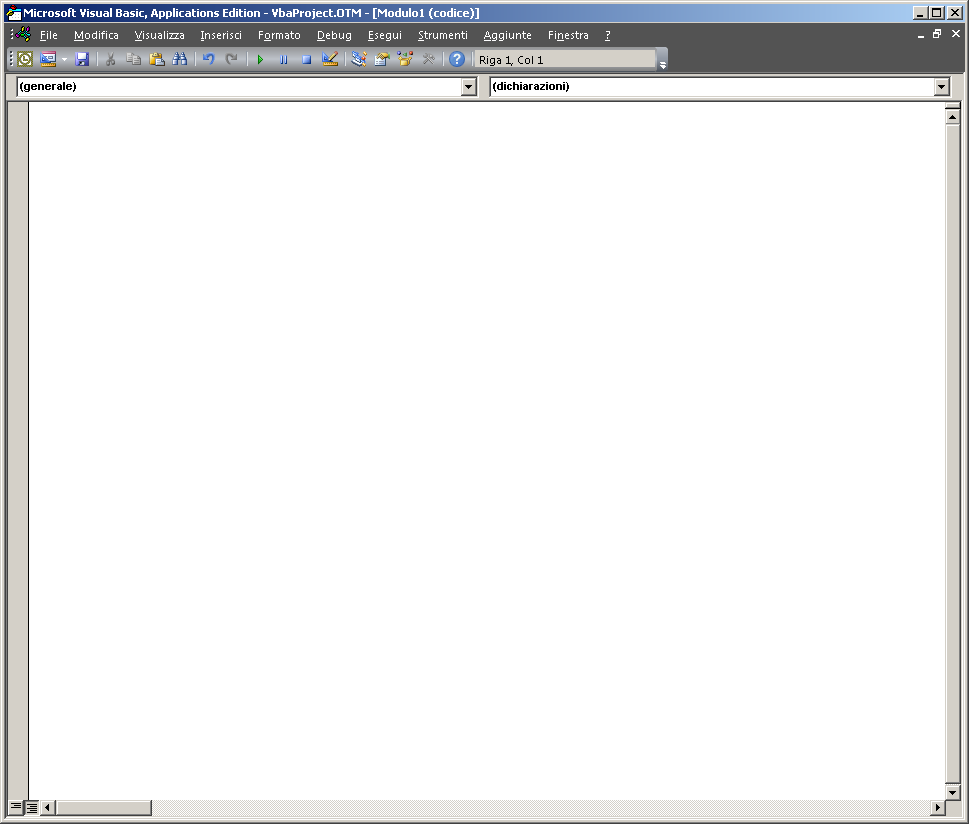Maximize the Visual Basic editor window
Screen dimensions: 969x824
tap(937, 12)
